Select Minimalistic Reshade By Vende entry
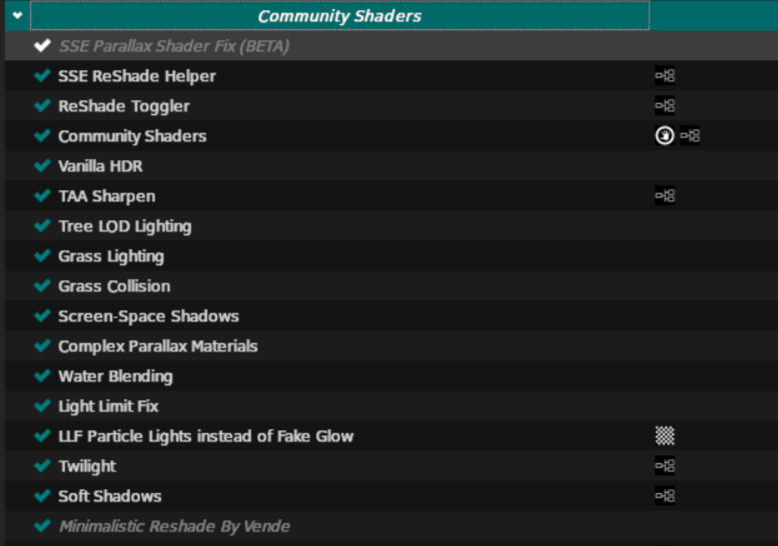778x546 pixels. tap(174, 526)
